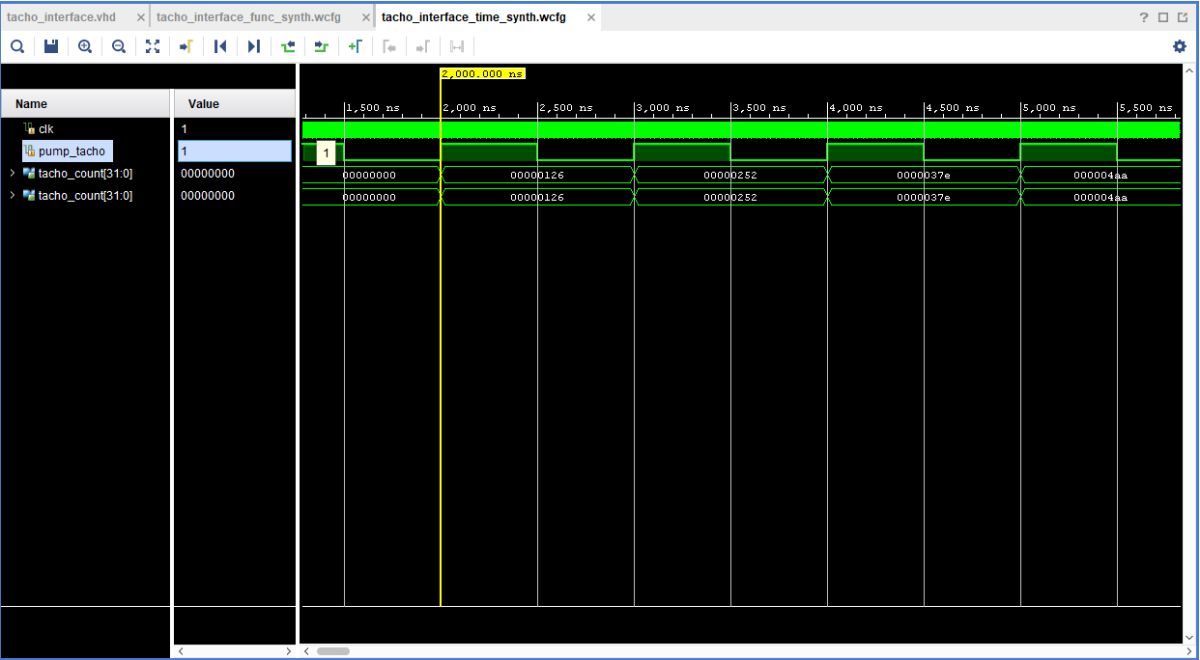The width and height of the screenshot is (1200, 660).
Task: Click name panel scrollbar right arrow
Action: point(289,651)
